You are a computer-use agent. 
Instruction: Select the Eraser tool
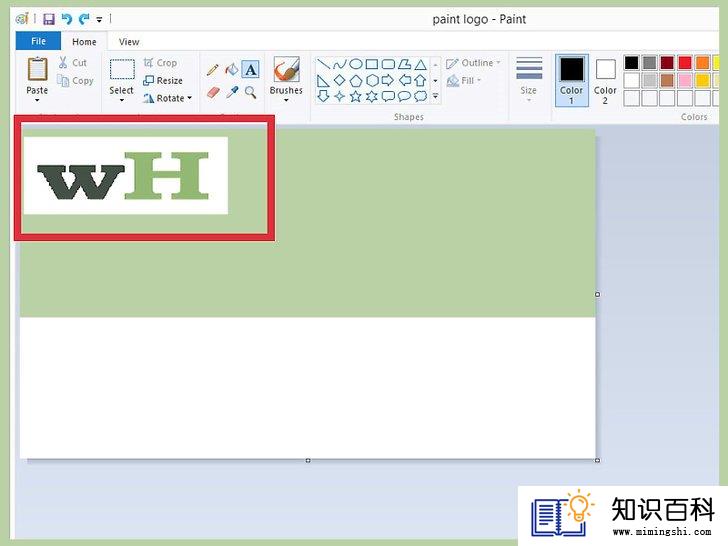[x=213, y=92]
